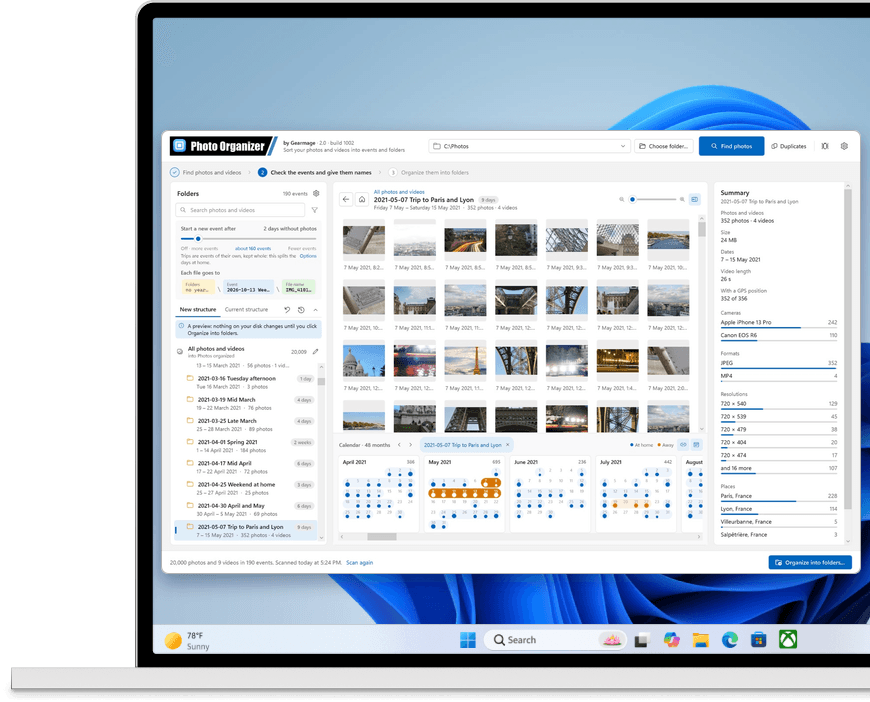Viewport: 870px width, 702px height.
Task: Click the Photo Organizer logo icon
Action: [179, 145]
